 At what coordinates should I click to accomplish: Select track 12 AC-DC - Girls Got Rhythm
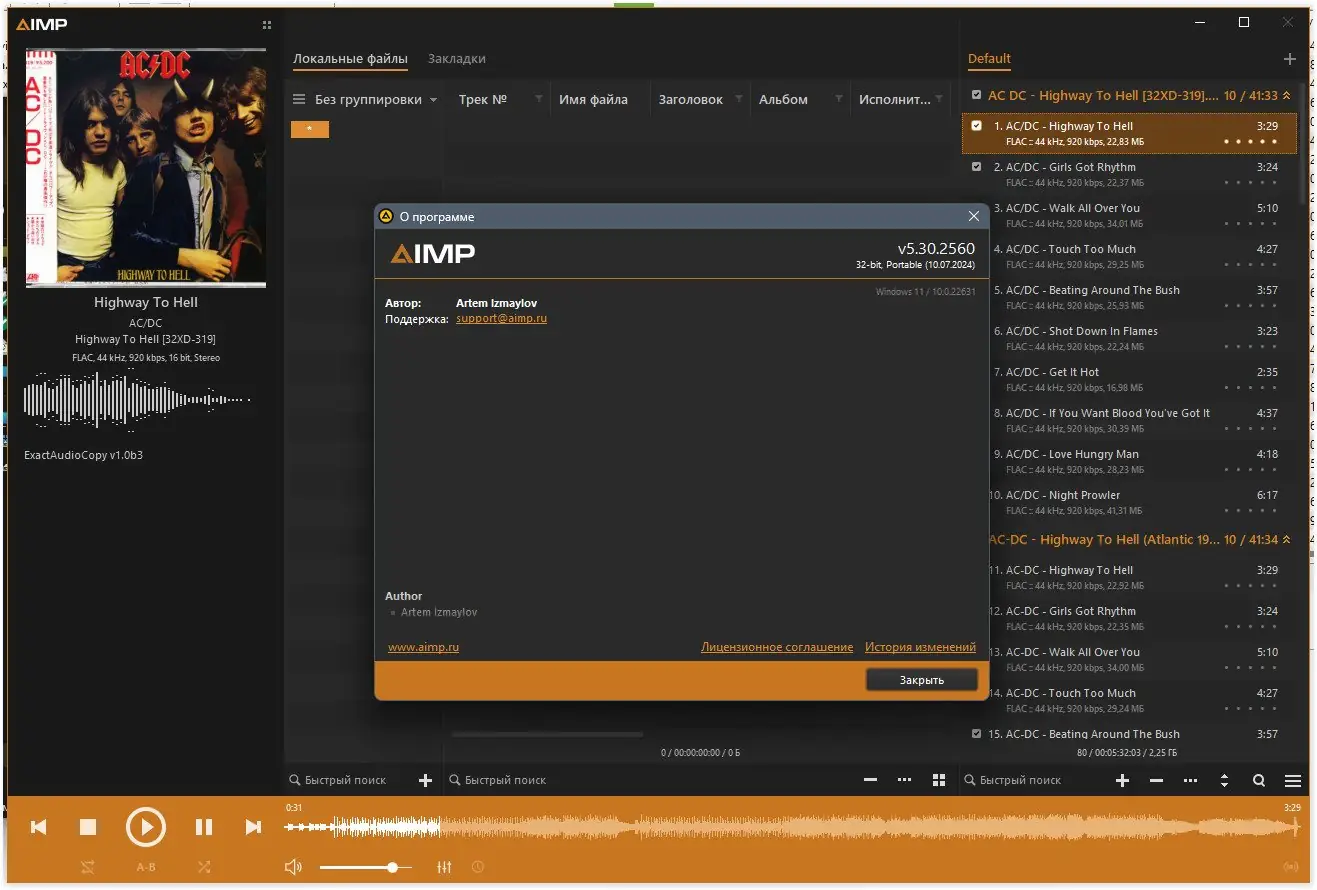[1130, 618]
